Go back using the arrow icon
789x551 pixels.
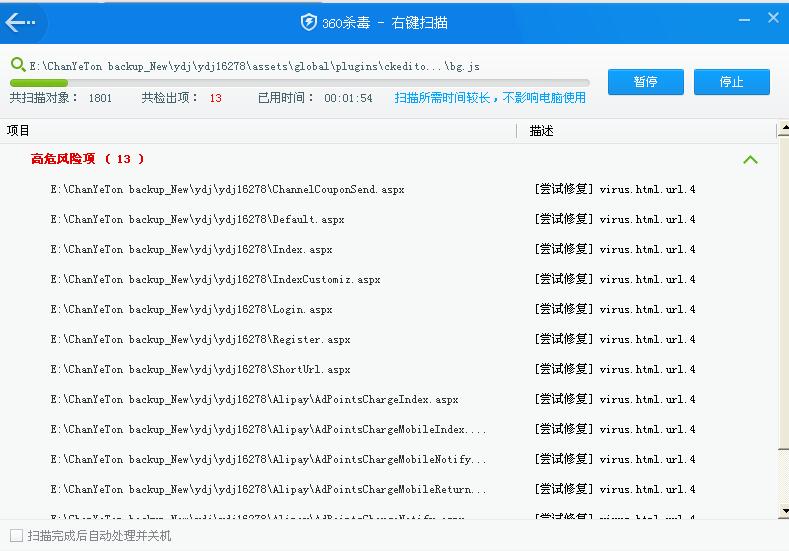(20, 22)
